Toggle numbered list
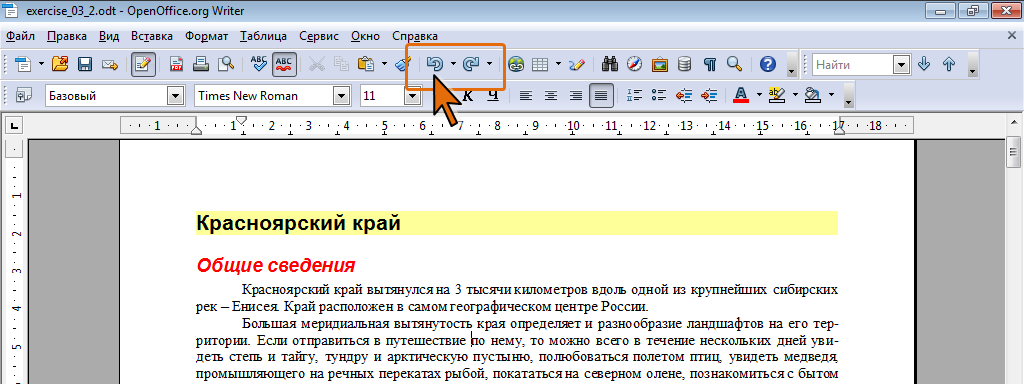 (x=634, y=95)
